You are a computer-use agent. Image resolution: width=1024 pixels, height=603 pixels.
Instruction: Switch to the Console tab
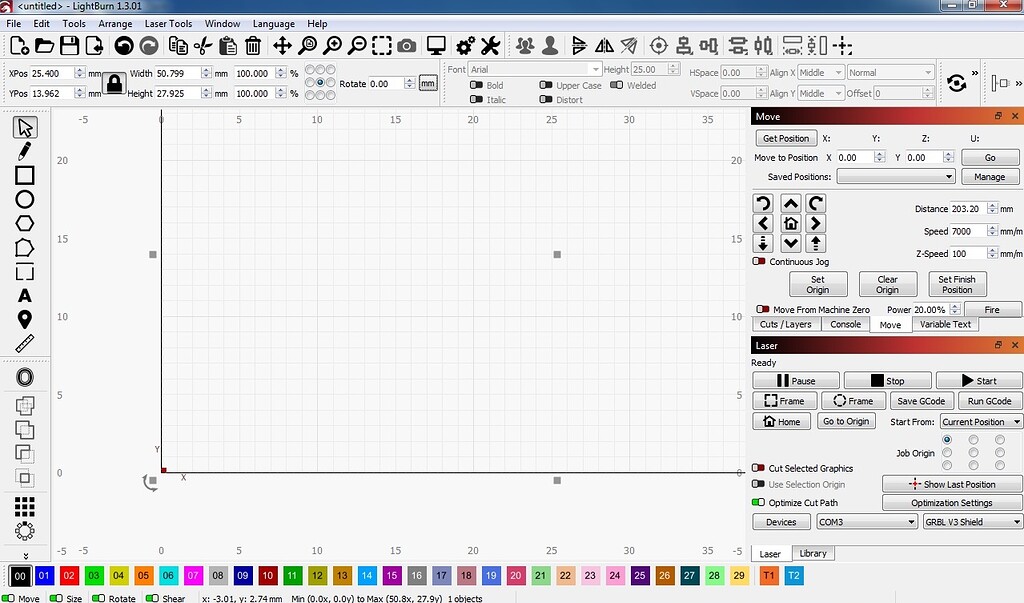[845, 324]
